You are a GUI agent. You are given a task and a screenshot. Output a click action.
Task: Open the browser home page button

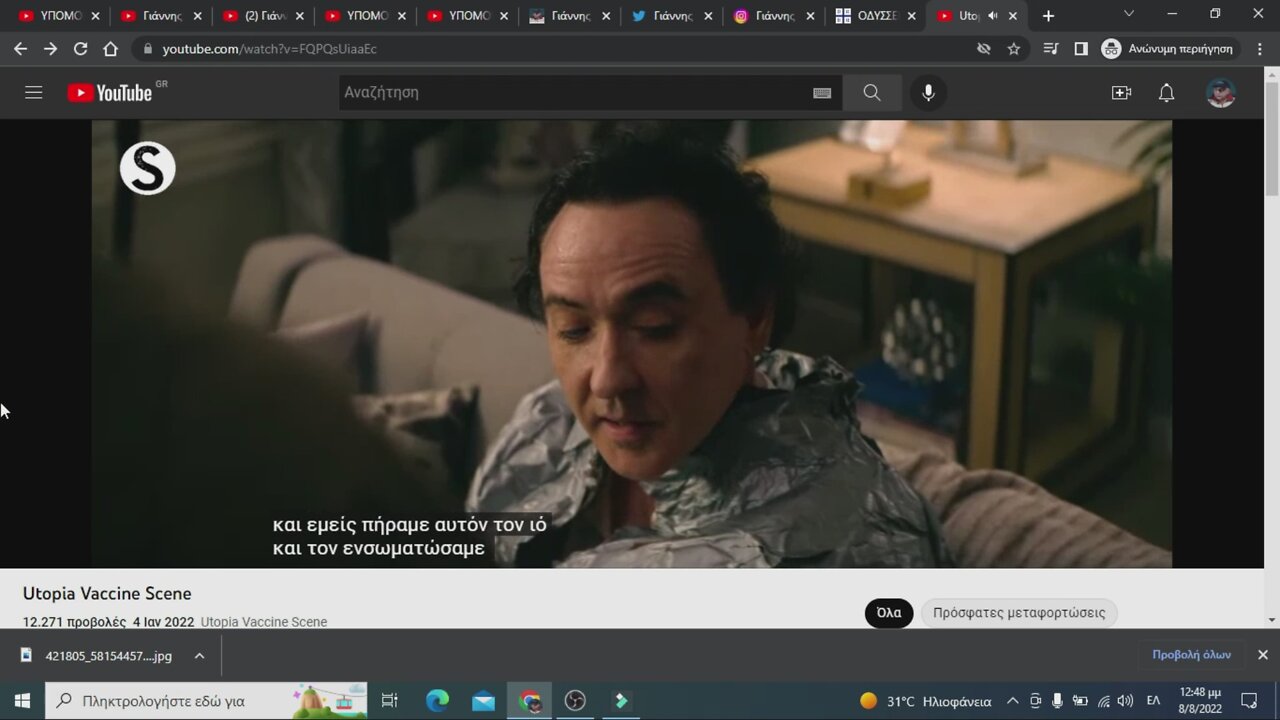pos(111,49)
